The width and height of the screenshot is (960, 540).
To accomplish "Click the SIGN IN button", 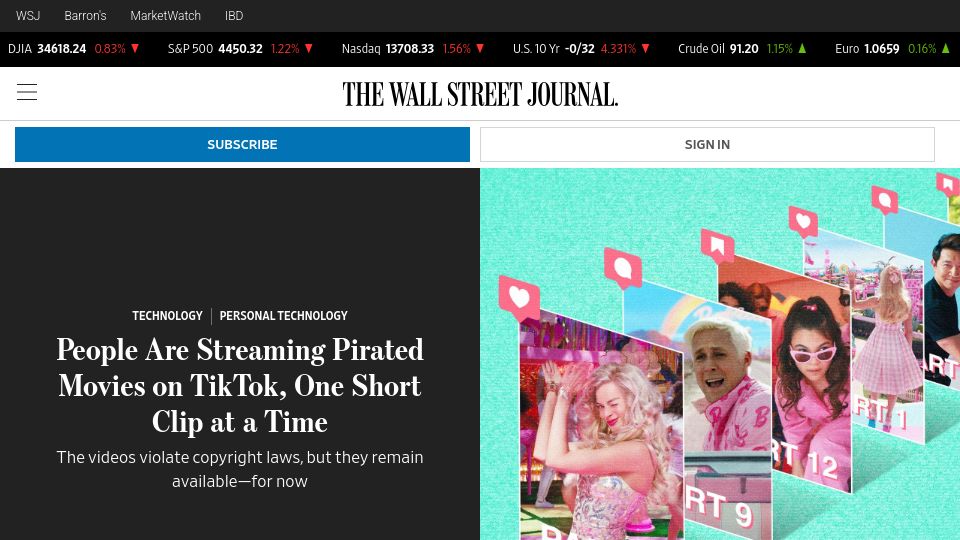I will [707, 144].
